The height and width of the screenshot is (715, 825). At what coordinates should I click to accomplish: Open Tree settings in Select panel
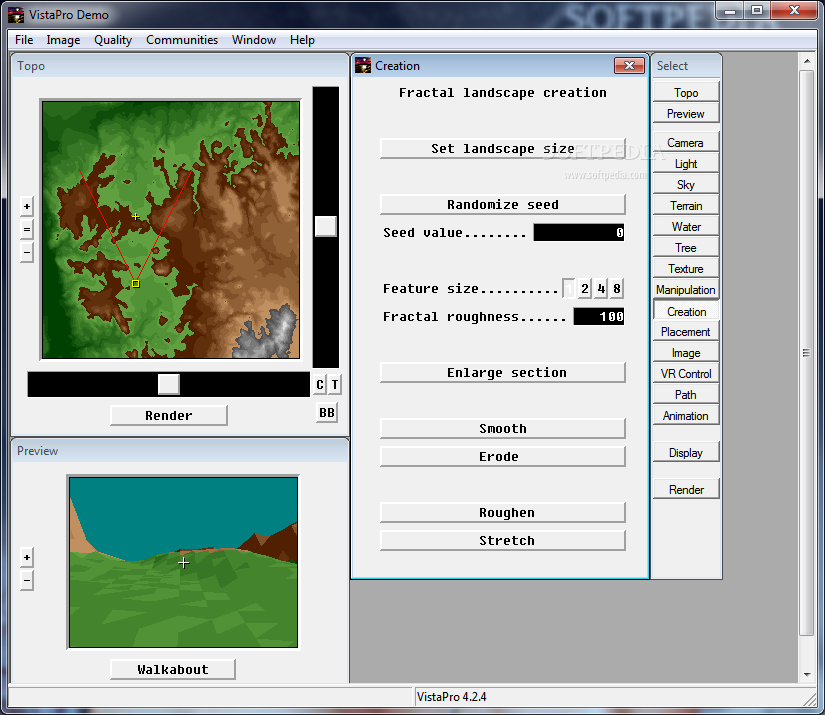coord(686,248)
